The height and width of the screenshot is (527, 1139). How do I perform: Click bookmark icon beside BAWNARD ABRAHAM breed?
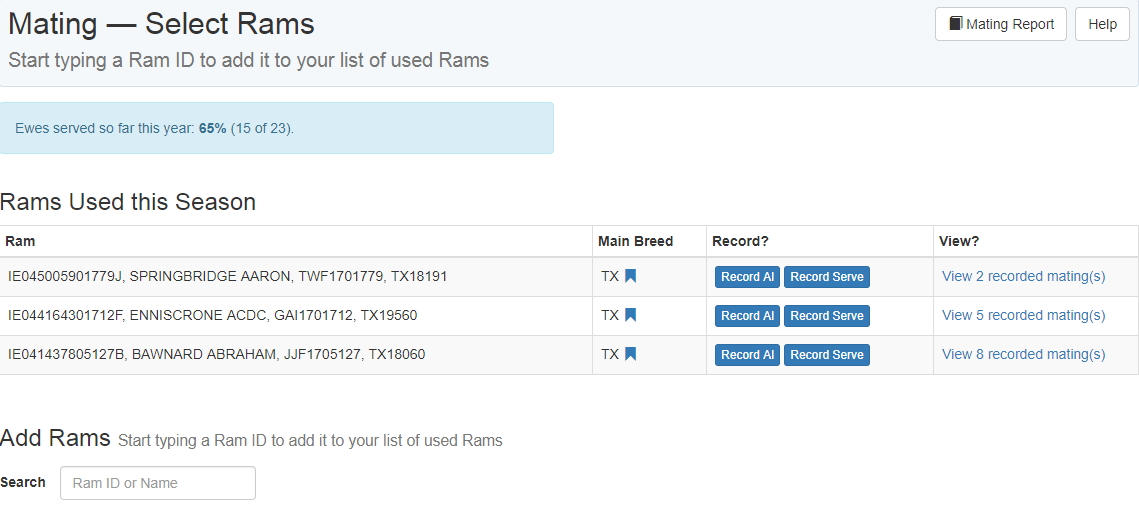pyautogui.click(x=630, y=355)
